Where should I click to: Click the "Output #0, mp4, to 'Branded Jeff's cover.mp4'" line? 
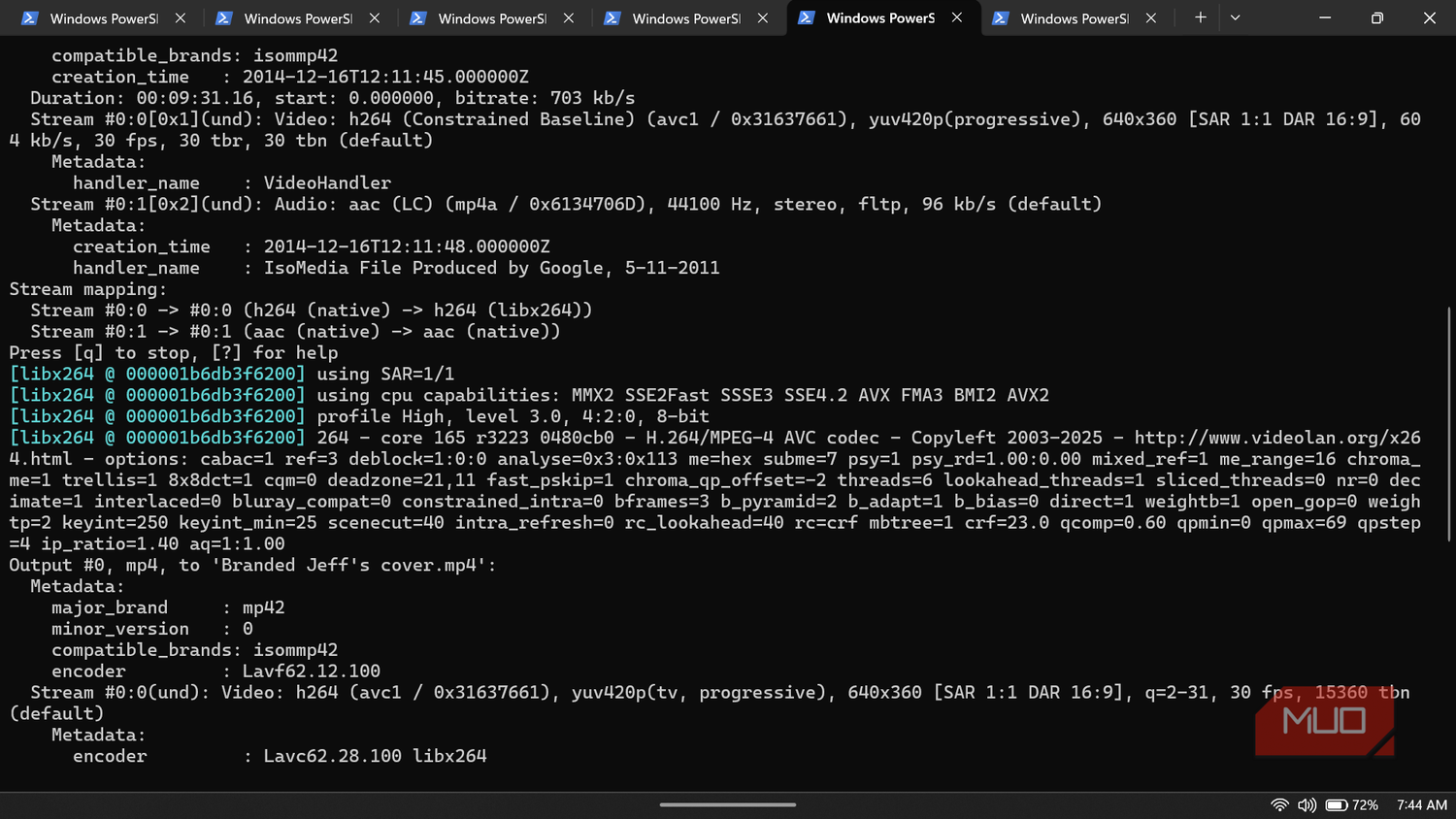pyautogui.click(x=252, y=566)
